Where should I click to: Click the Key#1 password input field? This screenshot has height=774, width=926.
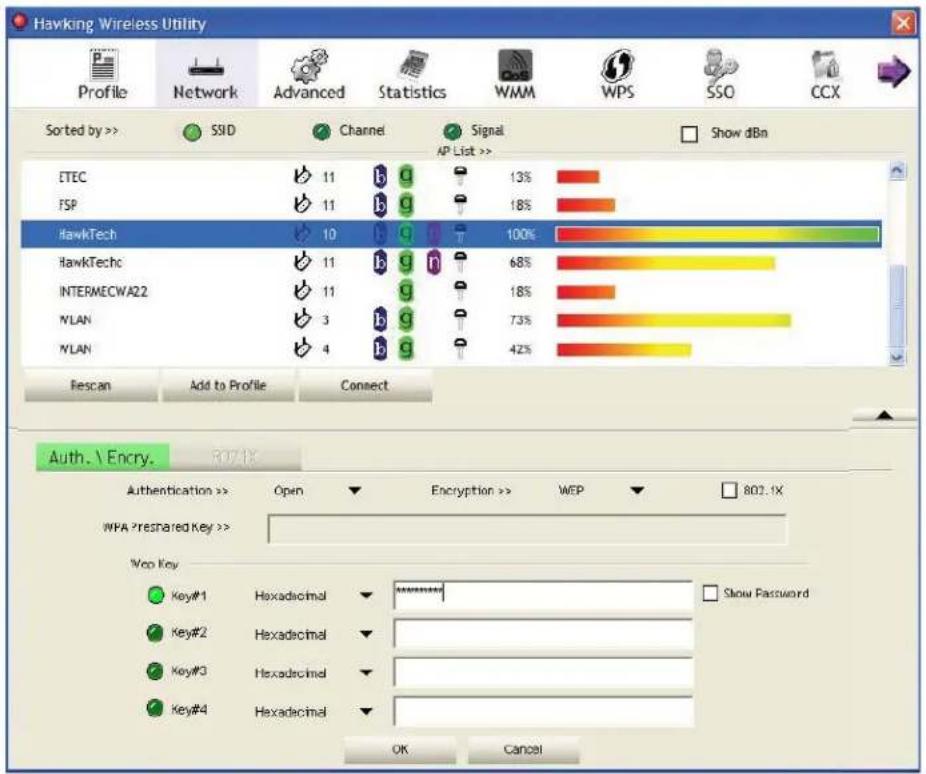pos(543,595)
